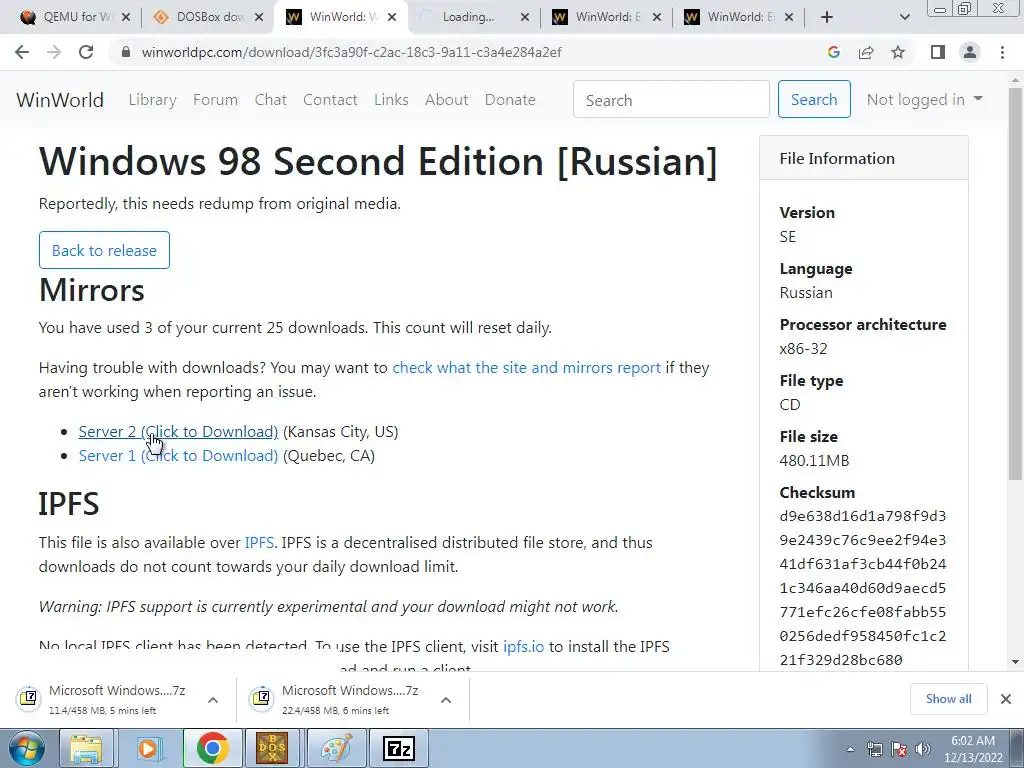Open a new browser tab
Image resolution: width=1024 pixels, height=768 pixels.
[x=827, y=17]
